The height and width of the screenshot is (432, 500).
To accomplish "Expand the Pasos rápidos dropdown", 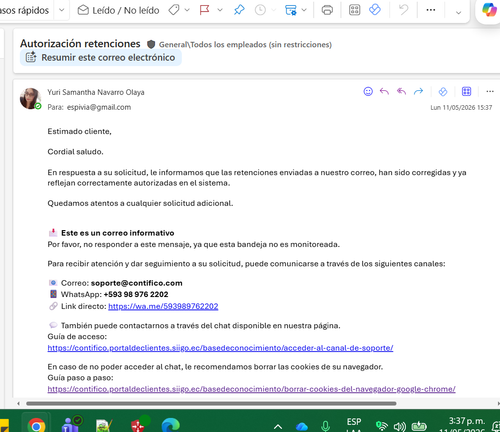I will 62,10.
